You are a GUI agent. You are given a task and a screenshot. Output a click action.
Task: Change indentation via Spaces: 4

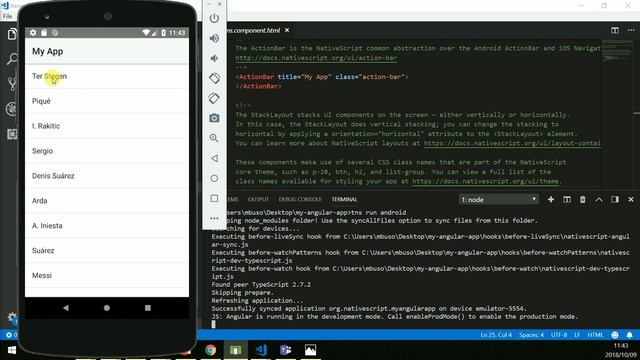[x=531, y=335]
